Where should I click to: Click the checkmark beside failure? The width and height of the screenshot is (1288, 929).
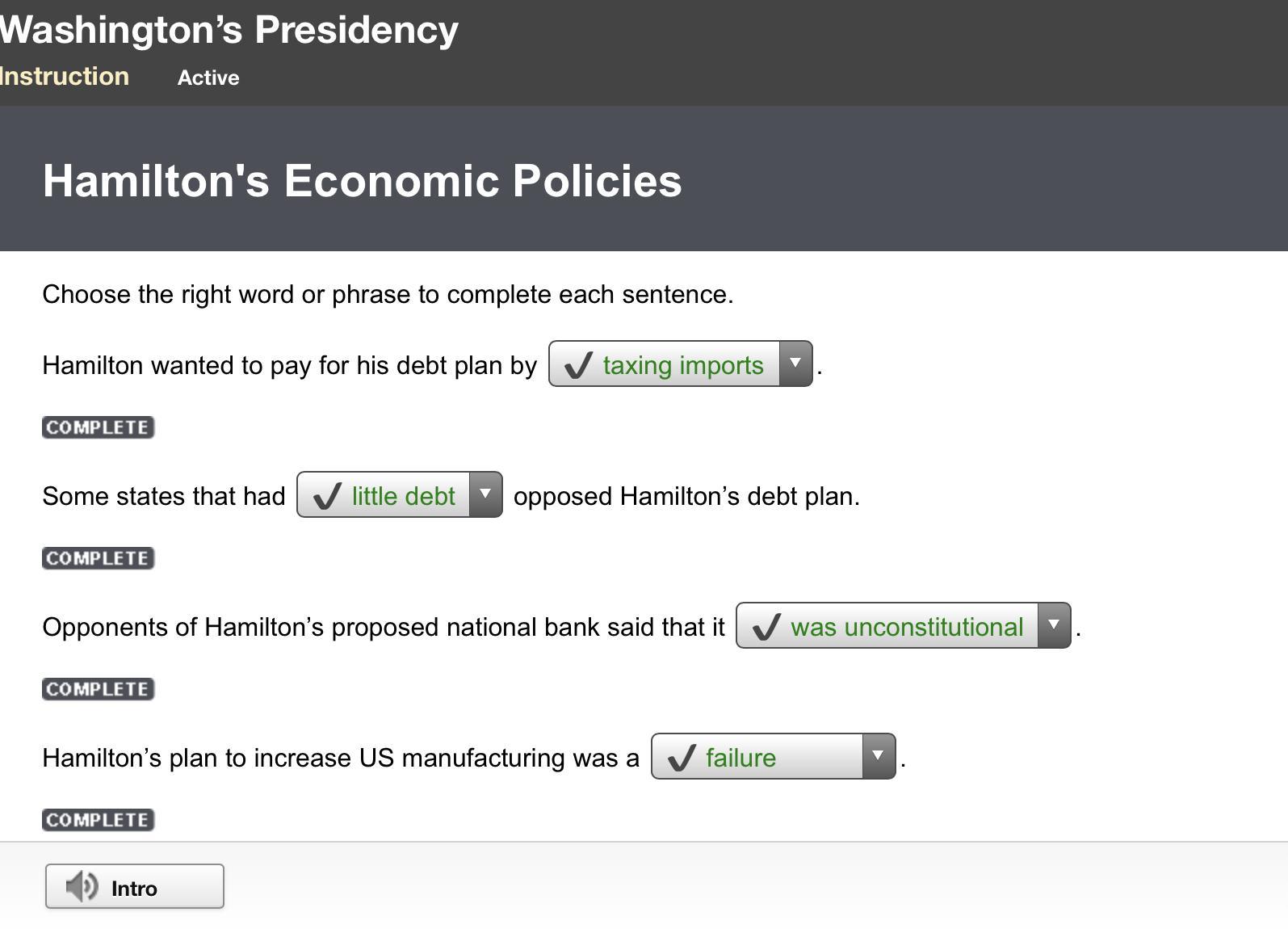pyautogui.click(x=682, y=758)
